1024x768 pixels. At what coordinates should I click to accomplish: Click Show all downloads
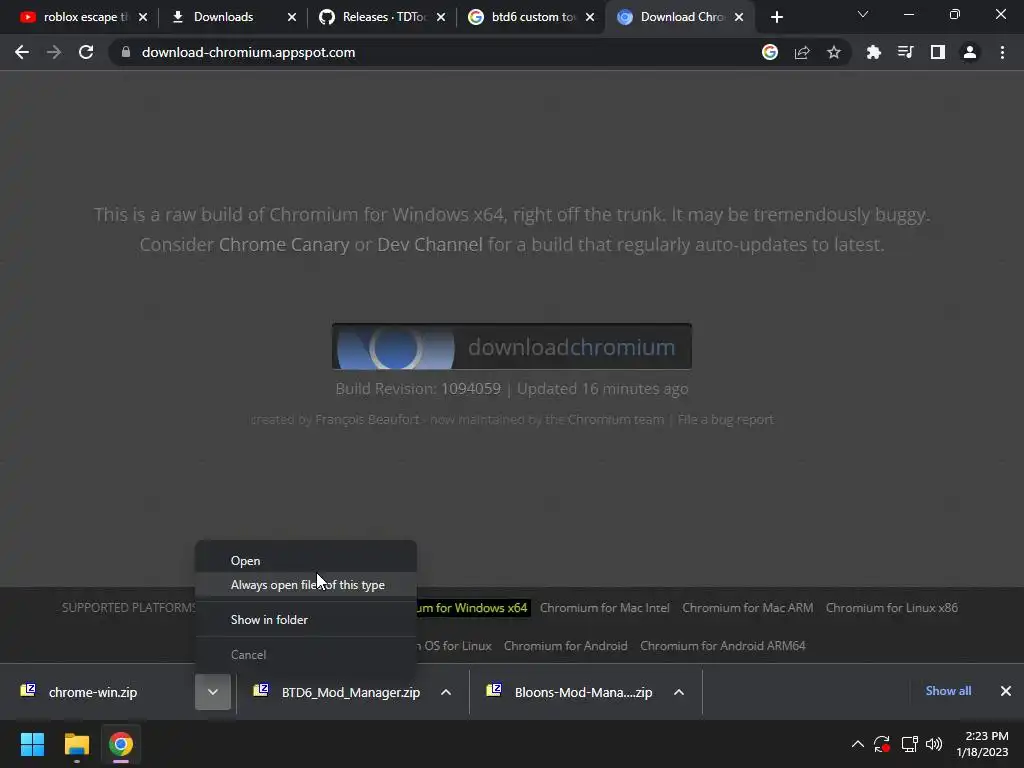pos(948,690)
